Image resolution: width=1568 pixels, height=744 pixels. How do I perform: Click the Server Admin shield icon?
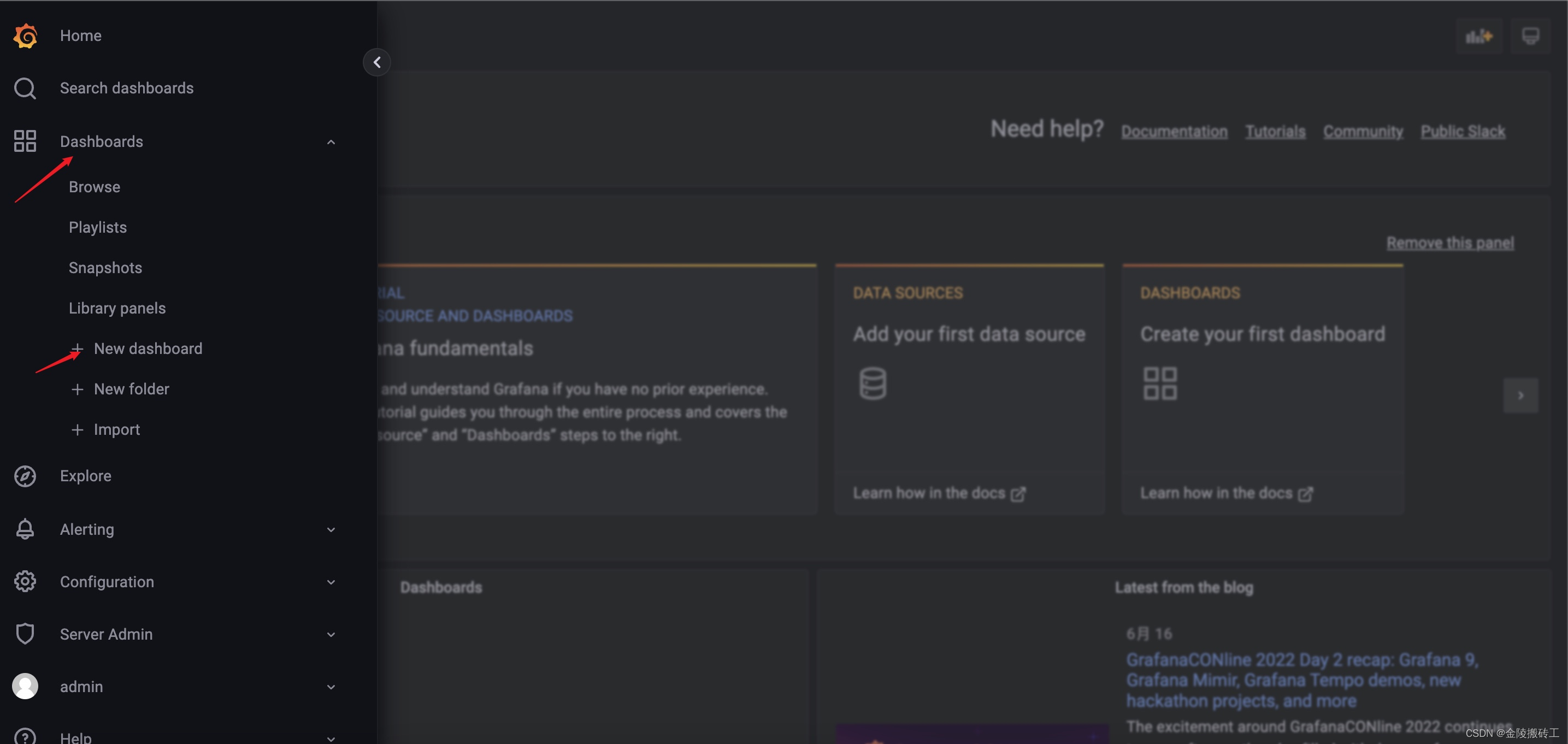(x=25, y=634)
